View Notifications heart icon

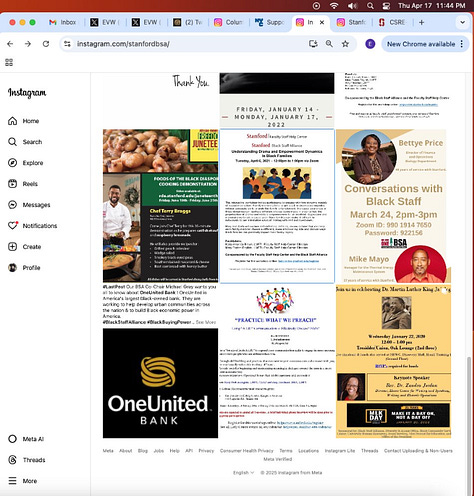[13, 226]
